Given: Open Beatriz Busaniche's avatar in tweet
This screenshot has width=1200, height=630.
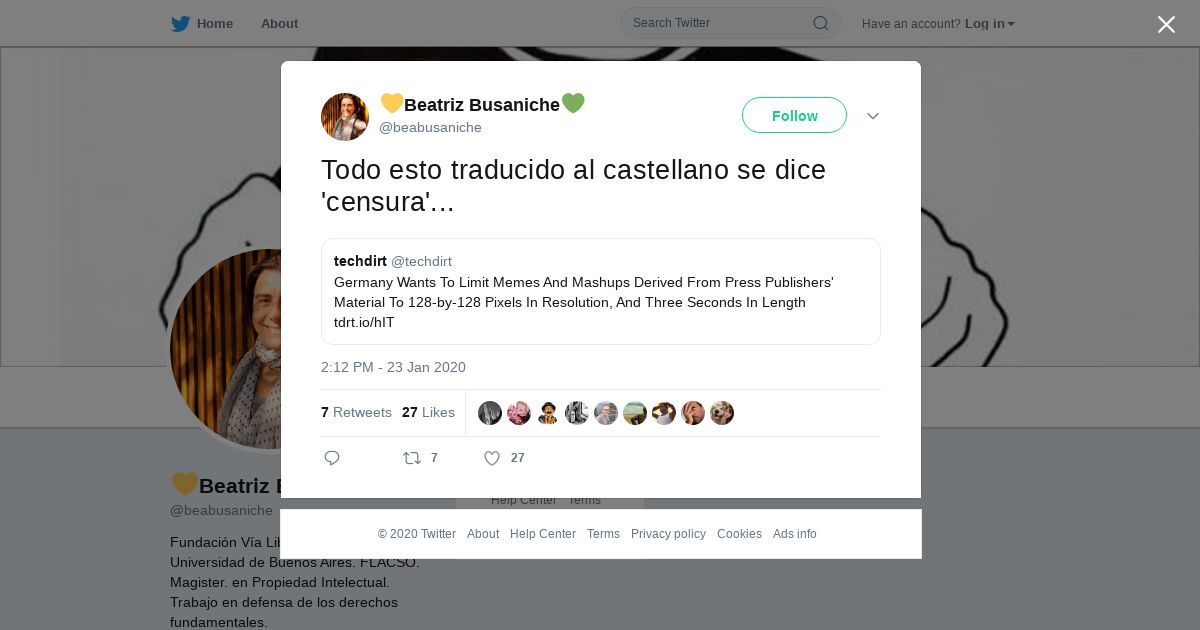Looking at the screenshot, I should click(345, 117).
